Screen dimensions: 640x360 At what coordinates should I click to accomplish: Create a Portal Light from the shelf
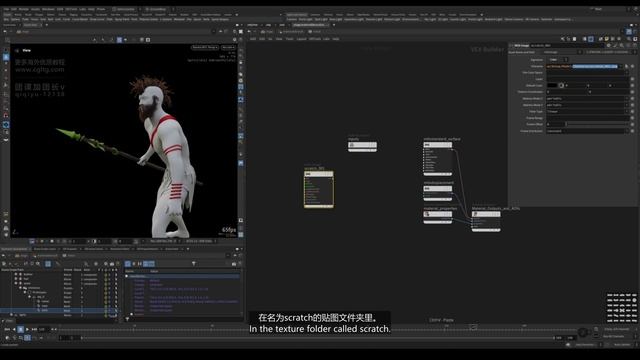[475, 19]
